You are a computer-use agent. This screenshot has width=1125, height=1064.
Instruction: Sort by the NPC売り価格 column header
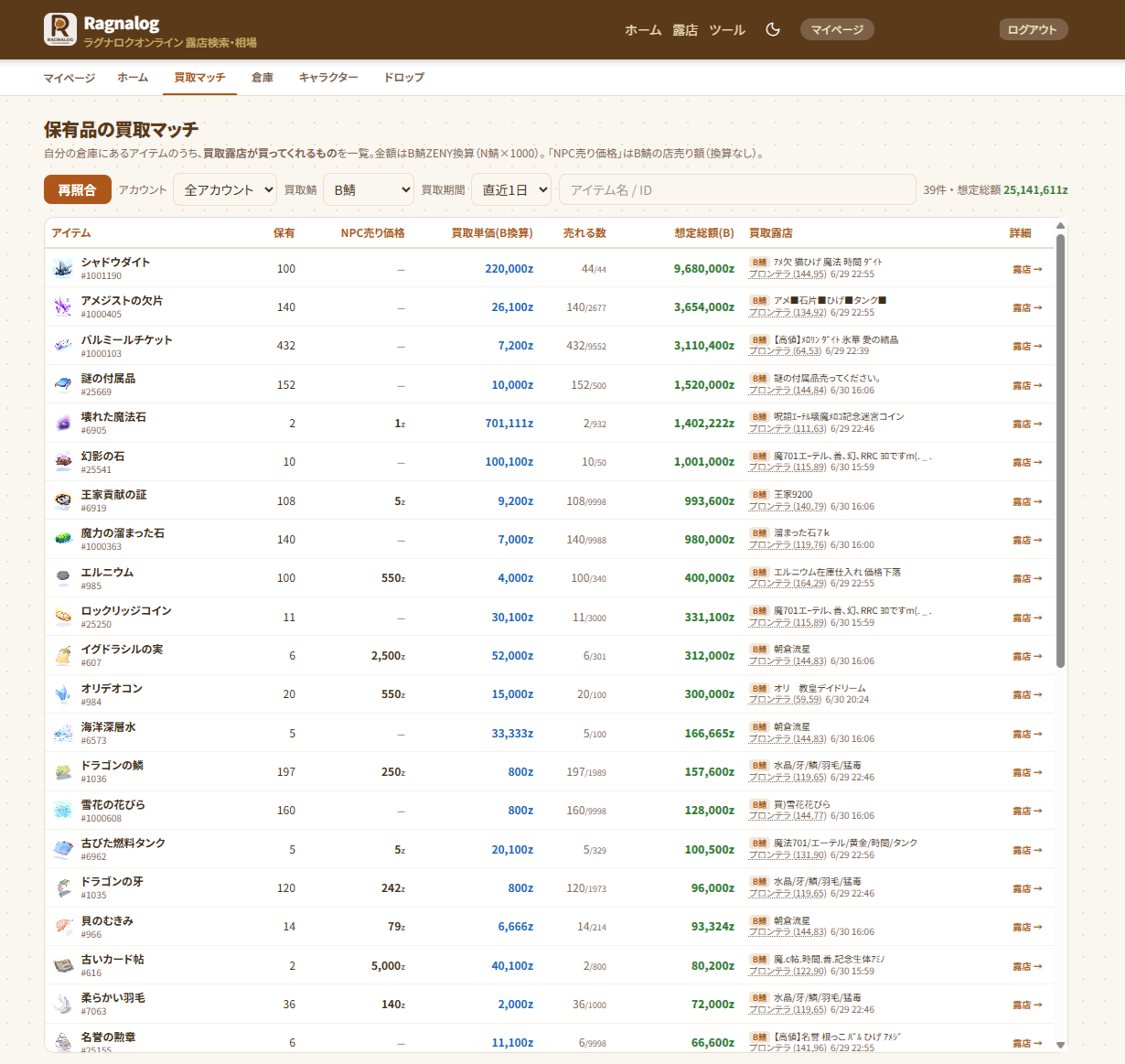coord(373,233)
